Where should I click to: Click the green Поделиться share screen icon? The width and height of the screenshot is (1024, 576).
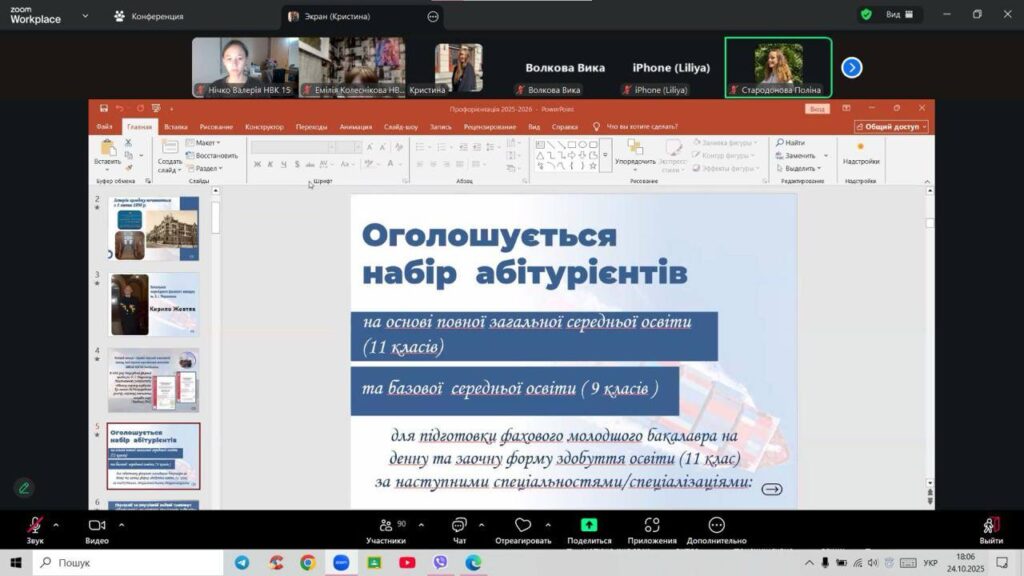tap(589, 525)
